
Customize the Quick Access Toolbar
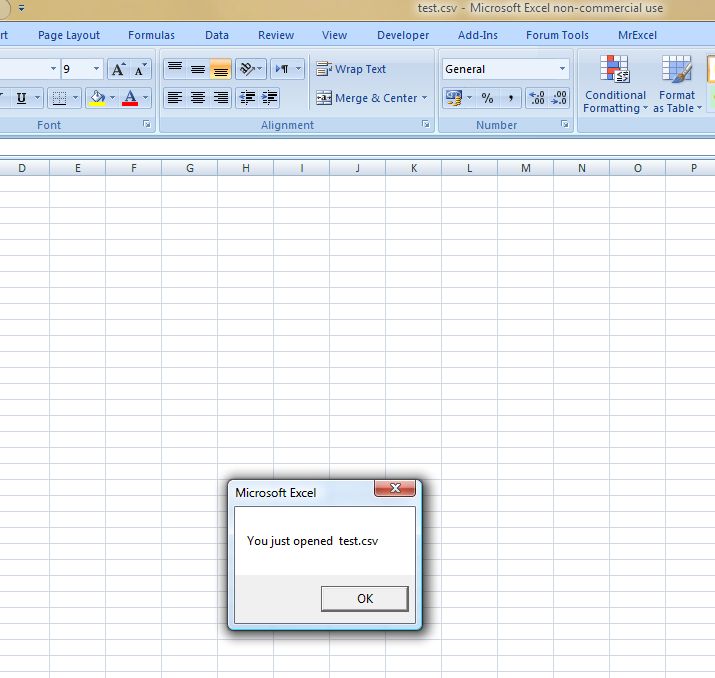[x=21, y=8]
